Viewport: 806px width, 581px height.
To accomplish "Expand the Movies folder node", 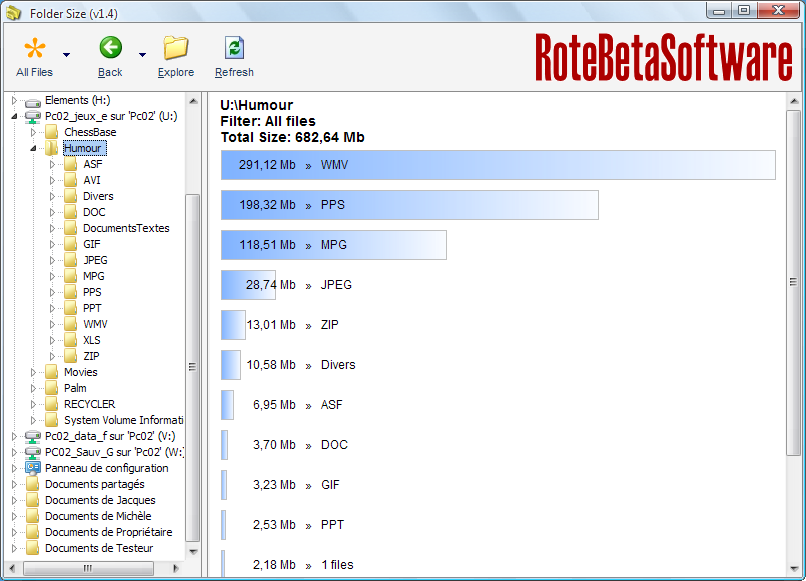I will pyautogui.click(x=33, y=372).
